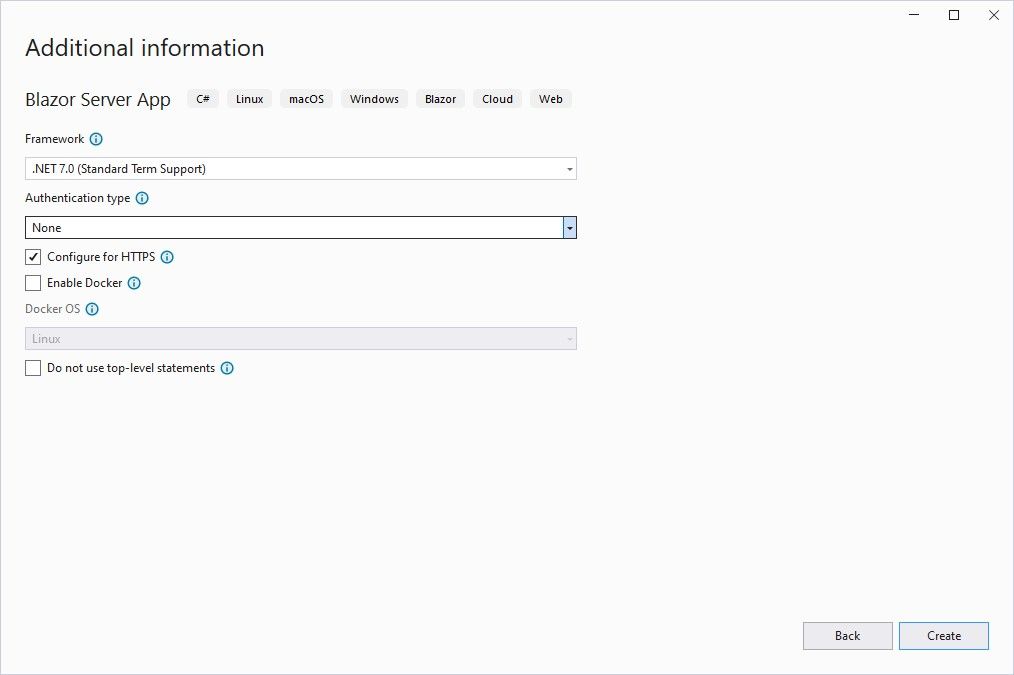Click the Blazor tag
Image resolution: width=1014 pixels, height=675 pixels.
coord(440,99)
